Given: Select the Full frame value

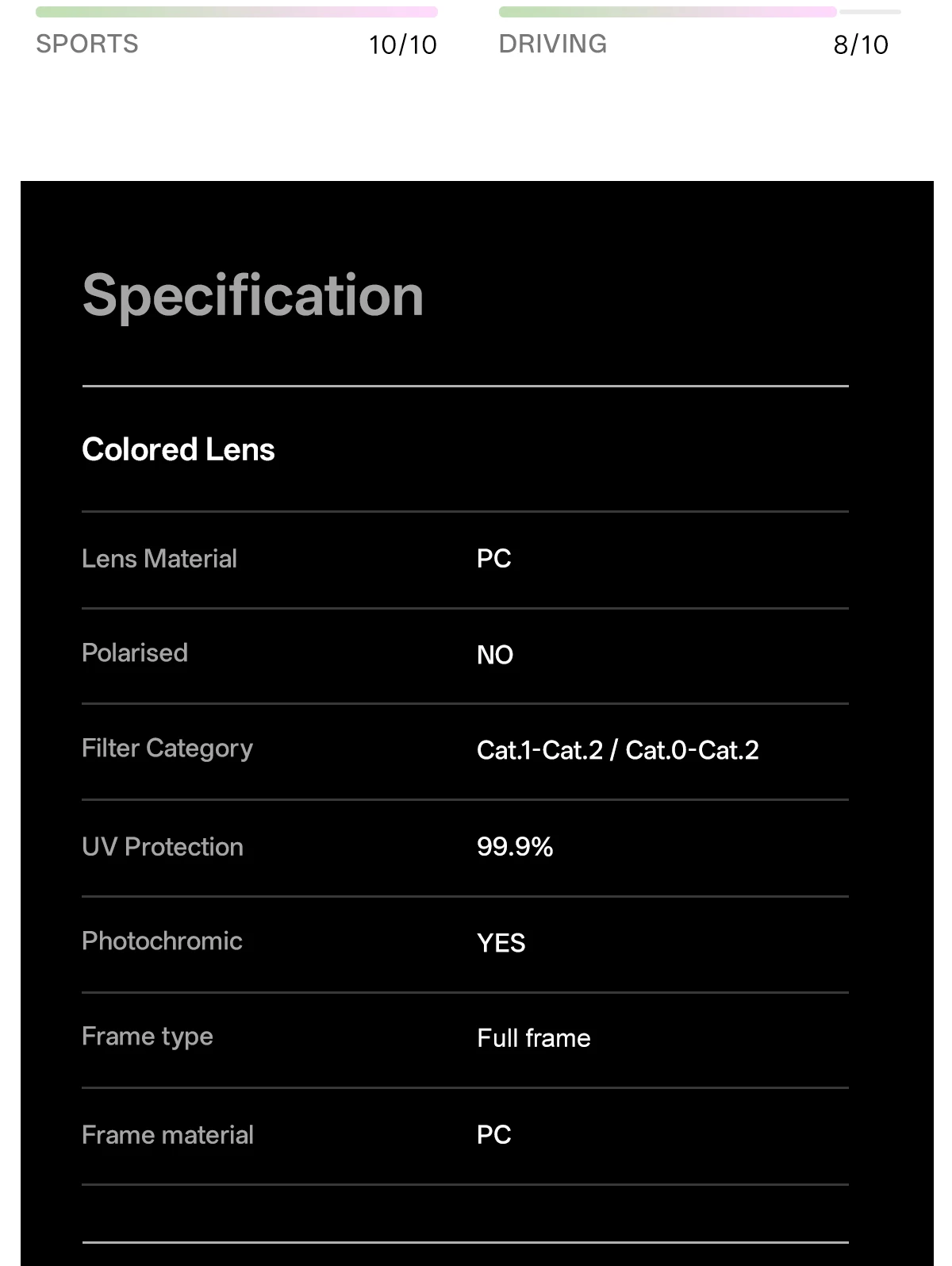Looking at the screenshot, I should [534, 1038].
